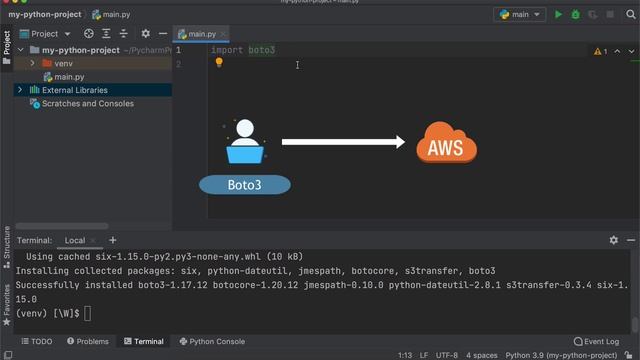Viewport: 640px width, 360px height.
Task: Toggle the Structure side tool button
Action: click(7, 247)
